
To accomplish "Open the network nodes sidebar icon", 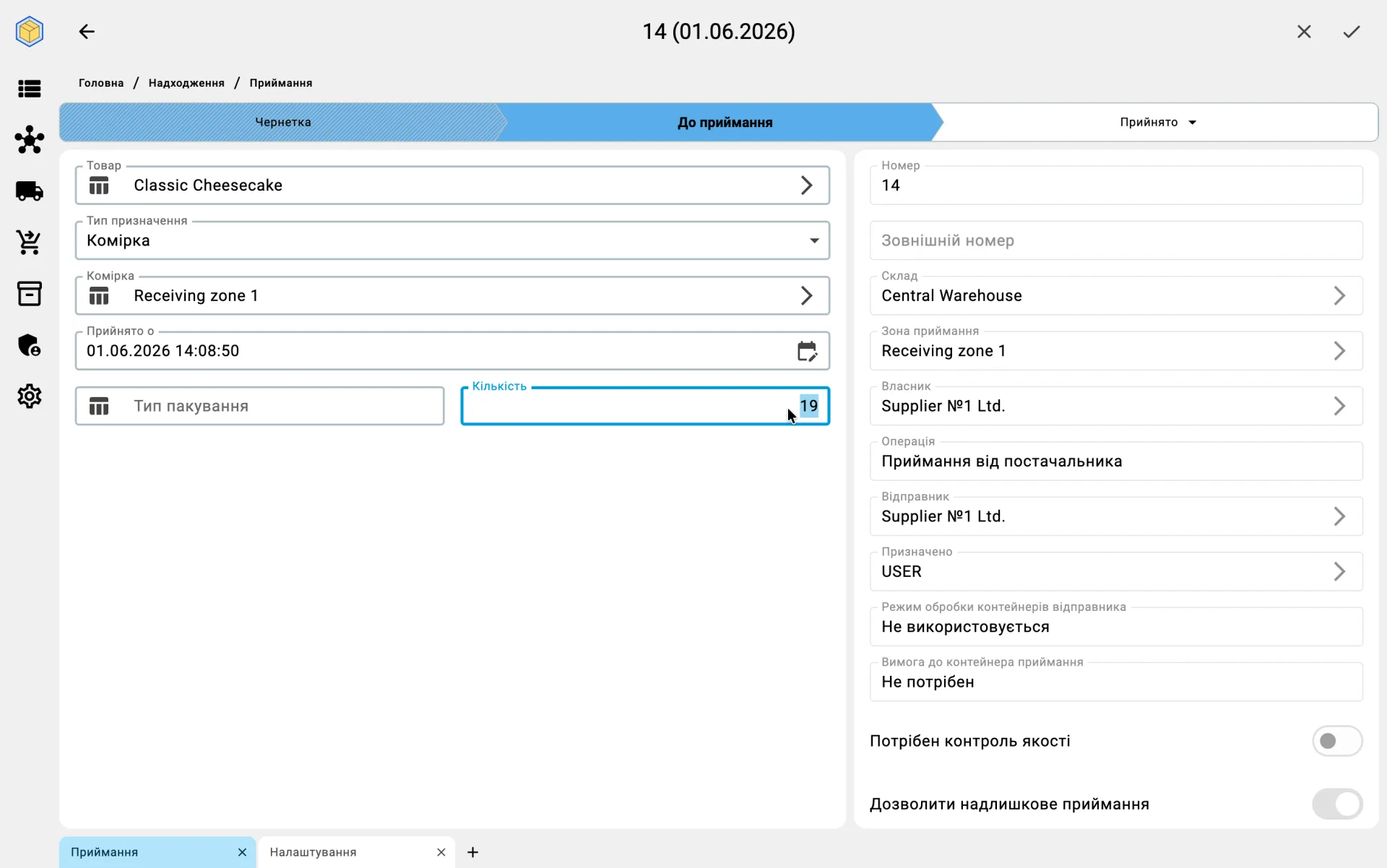I will point(30,139).
